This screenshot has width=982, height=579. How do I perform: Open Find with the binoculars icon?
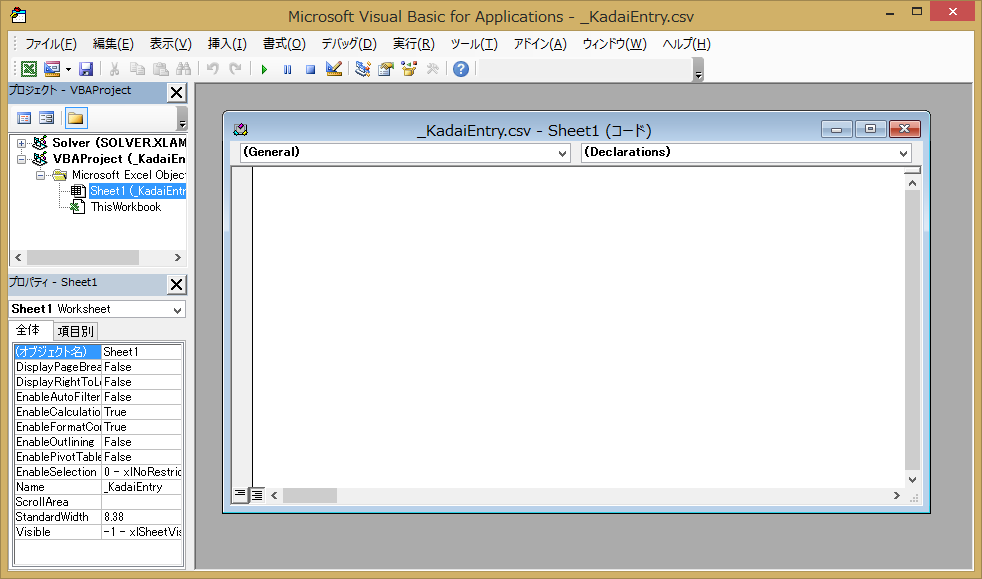183,69
